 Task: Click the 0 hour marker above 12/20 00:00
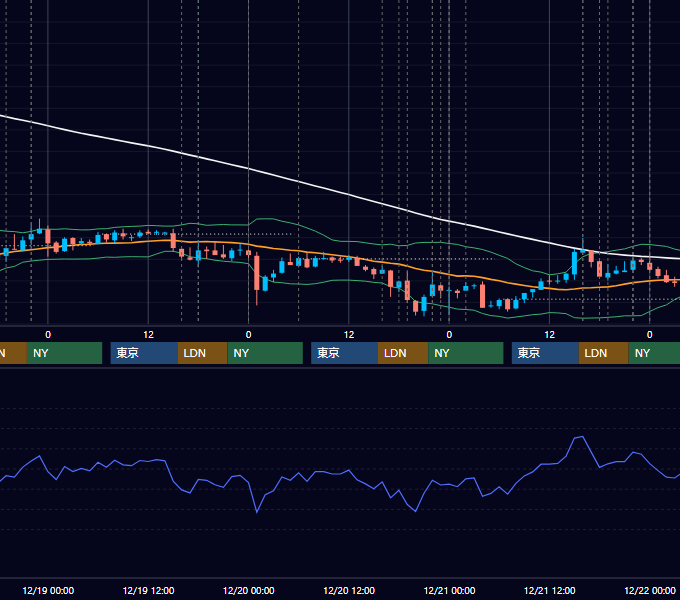click(248, 335)
